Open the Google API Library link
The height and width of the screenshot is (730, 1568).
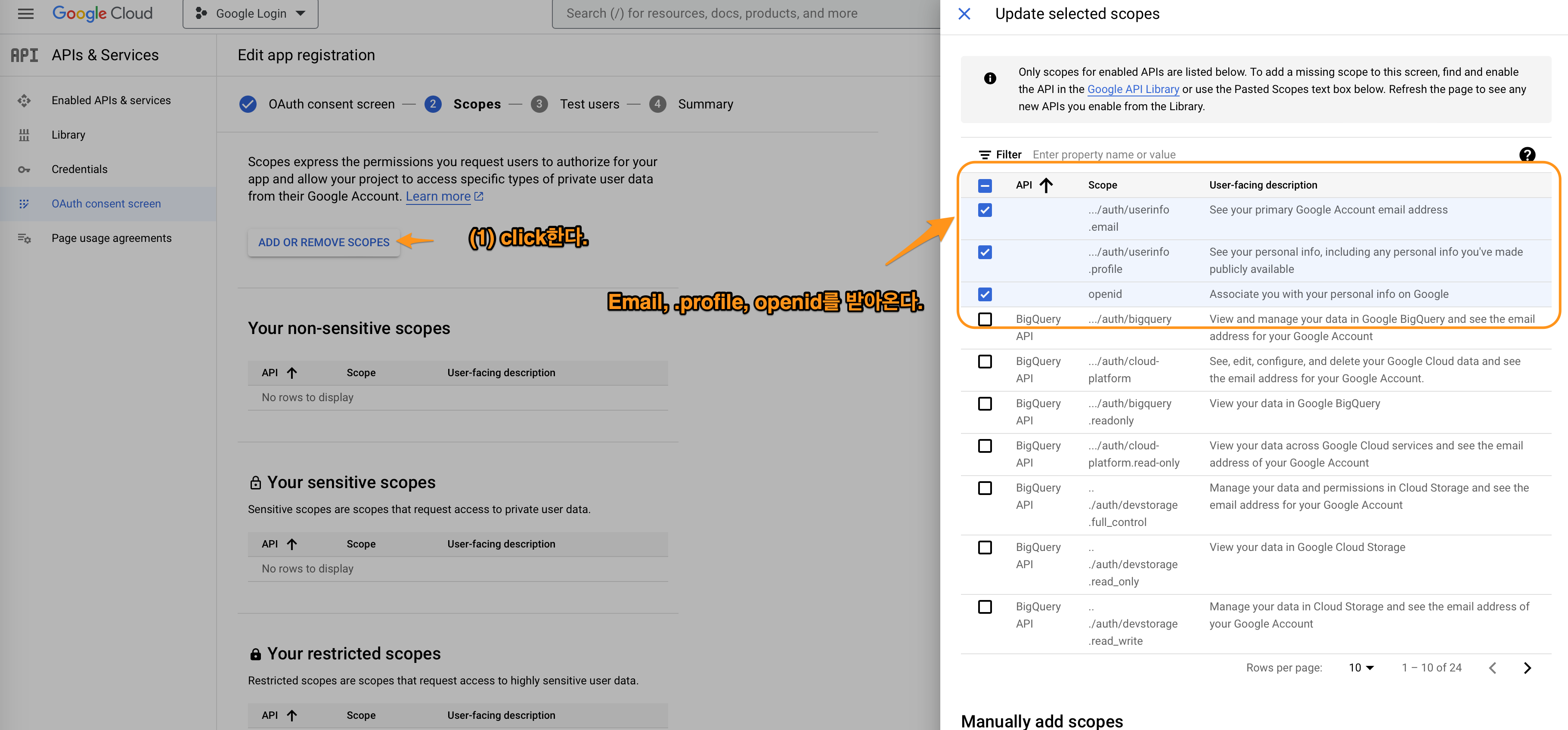tap(1133, 90)
